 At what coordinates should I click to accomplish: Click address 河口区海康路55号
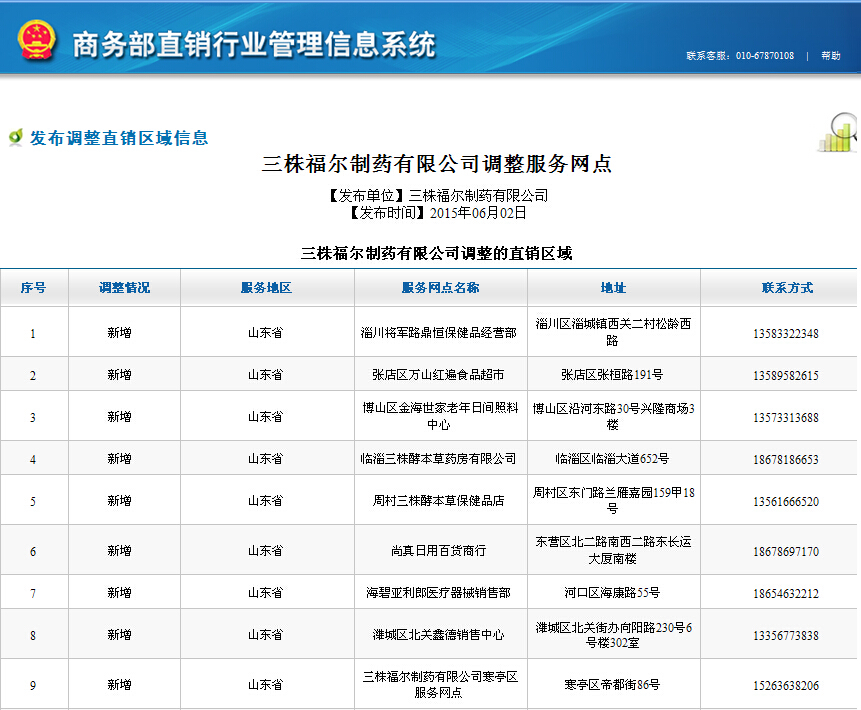click(x=612, y=593)
